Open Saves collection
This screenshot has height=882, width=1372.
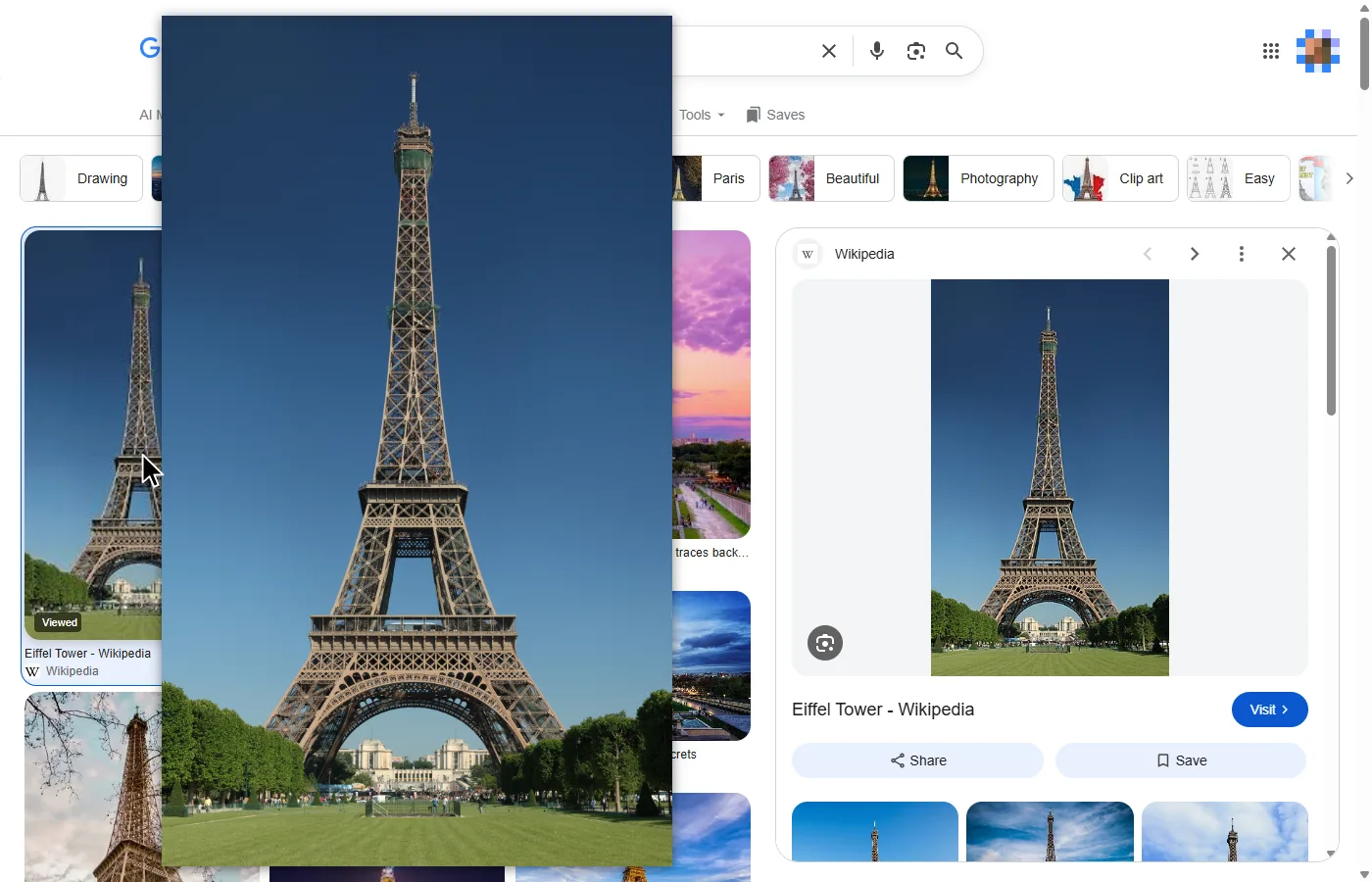(775, 115)
